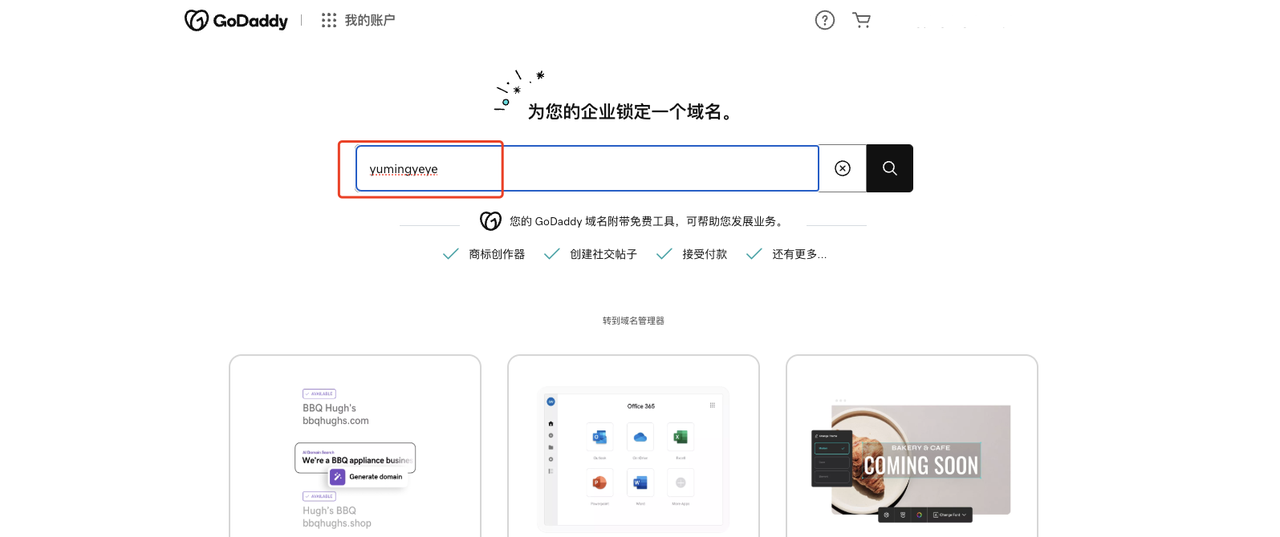
Task: Click the checkmark next to 接受付款
Action: [664, 254]
